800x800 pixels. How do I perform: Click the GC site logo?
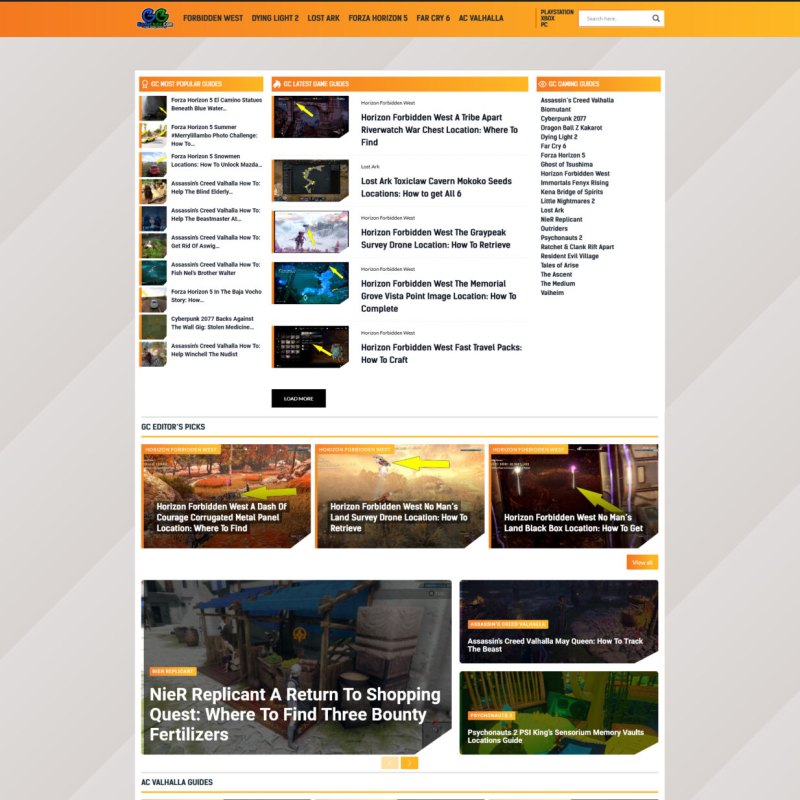(x=155, y=18)
